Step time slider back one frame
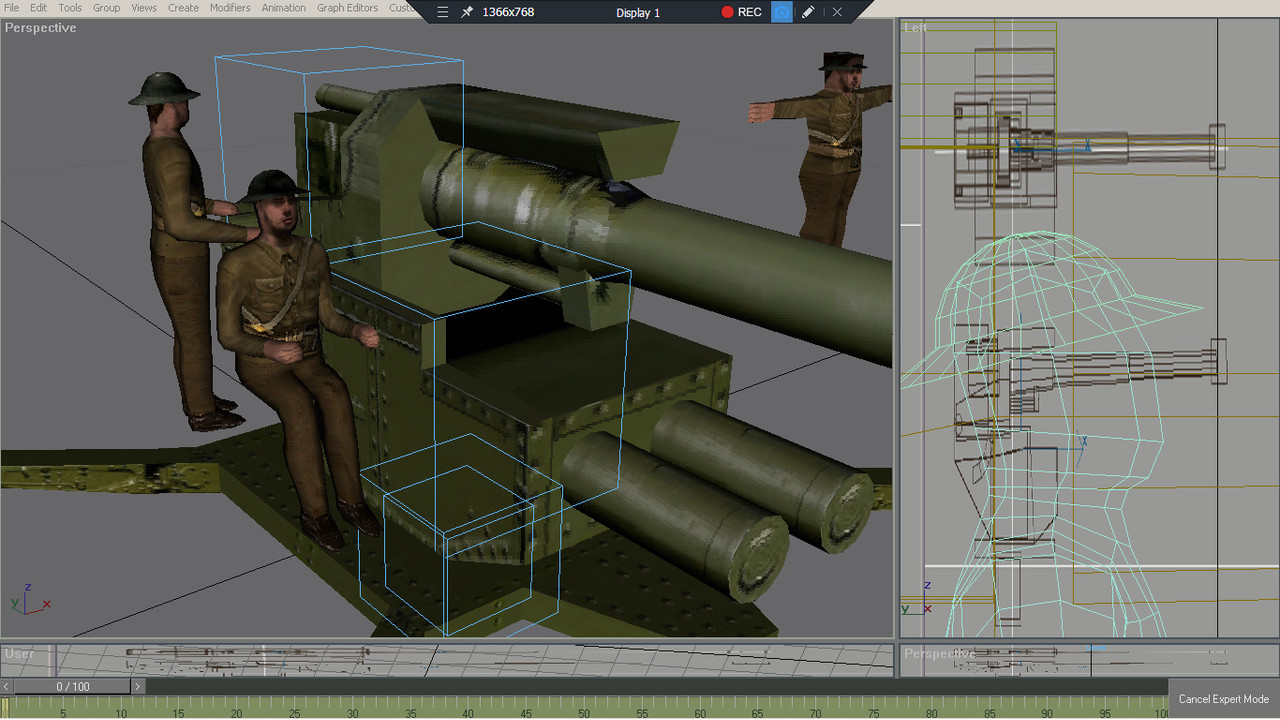The image size is (1280, 720). [7, 686]
